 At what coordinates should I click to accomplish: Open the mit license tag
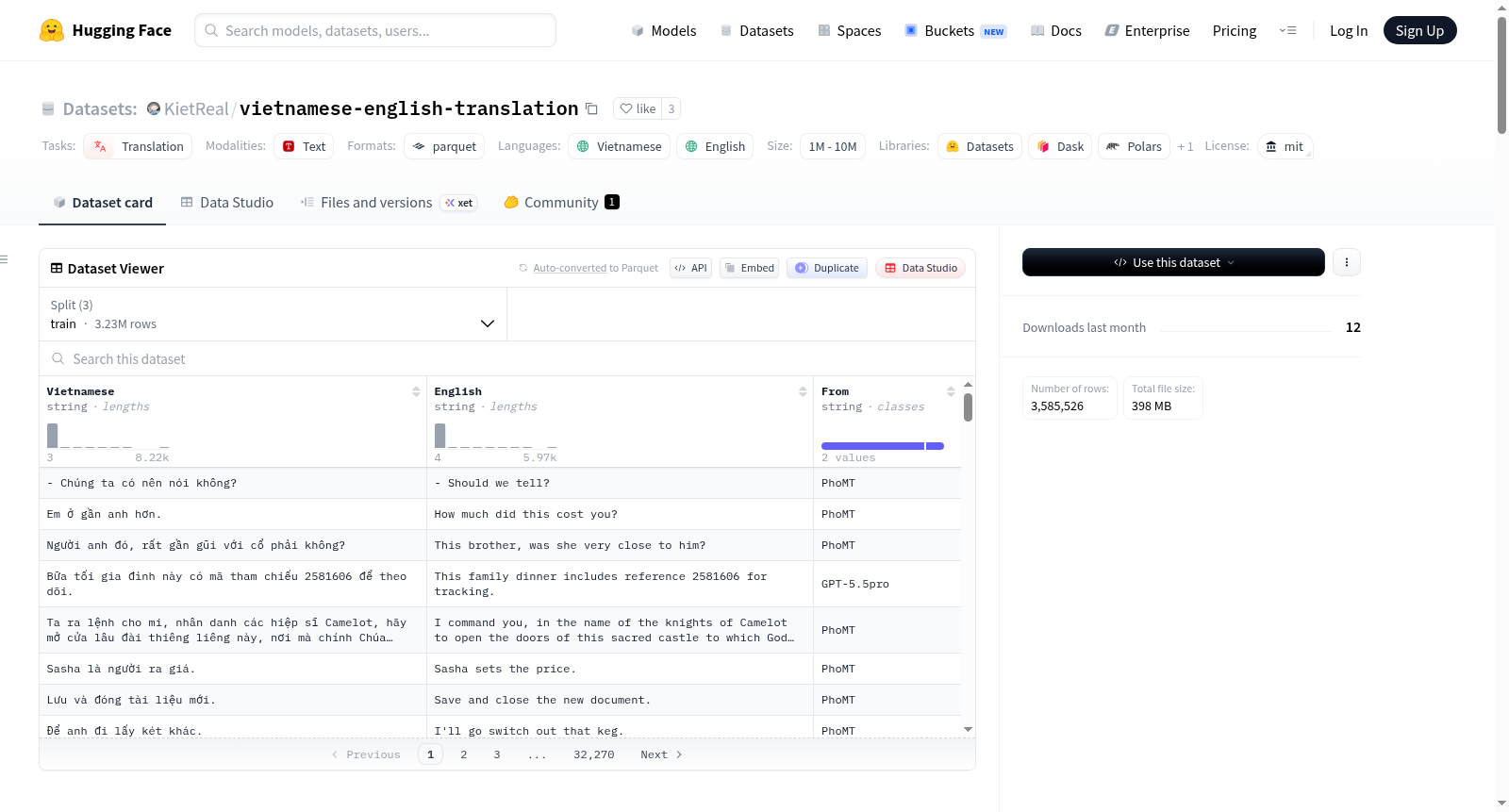[1285, 146]
